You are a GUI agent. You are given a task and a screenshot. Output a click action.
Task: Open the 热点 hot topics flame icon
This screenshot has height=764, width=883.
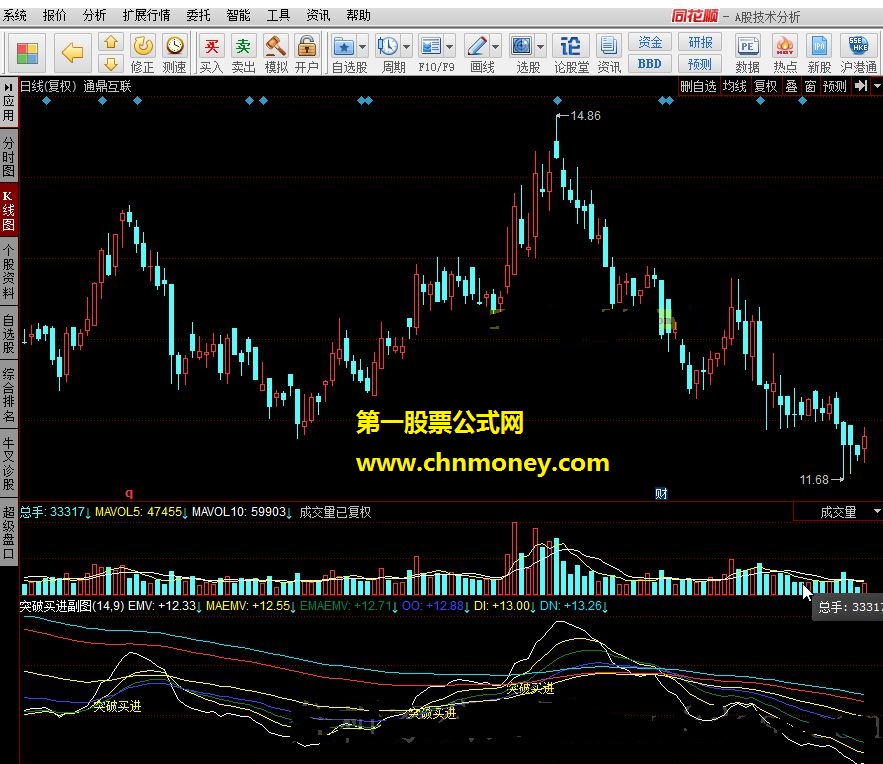[x=785, y=46]
